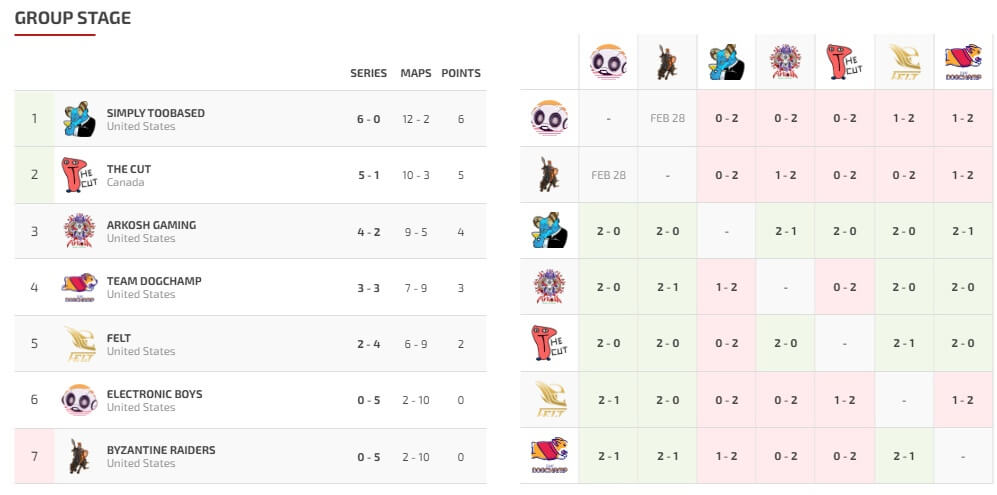Click The Cut logo in matrix header row
The height and width of the screenshot is (495, 997).
pyautogui.click(x=844, y=62)
